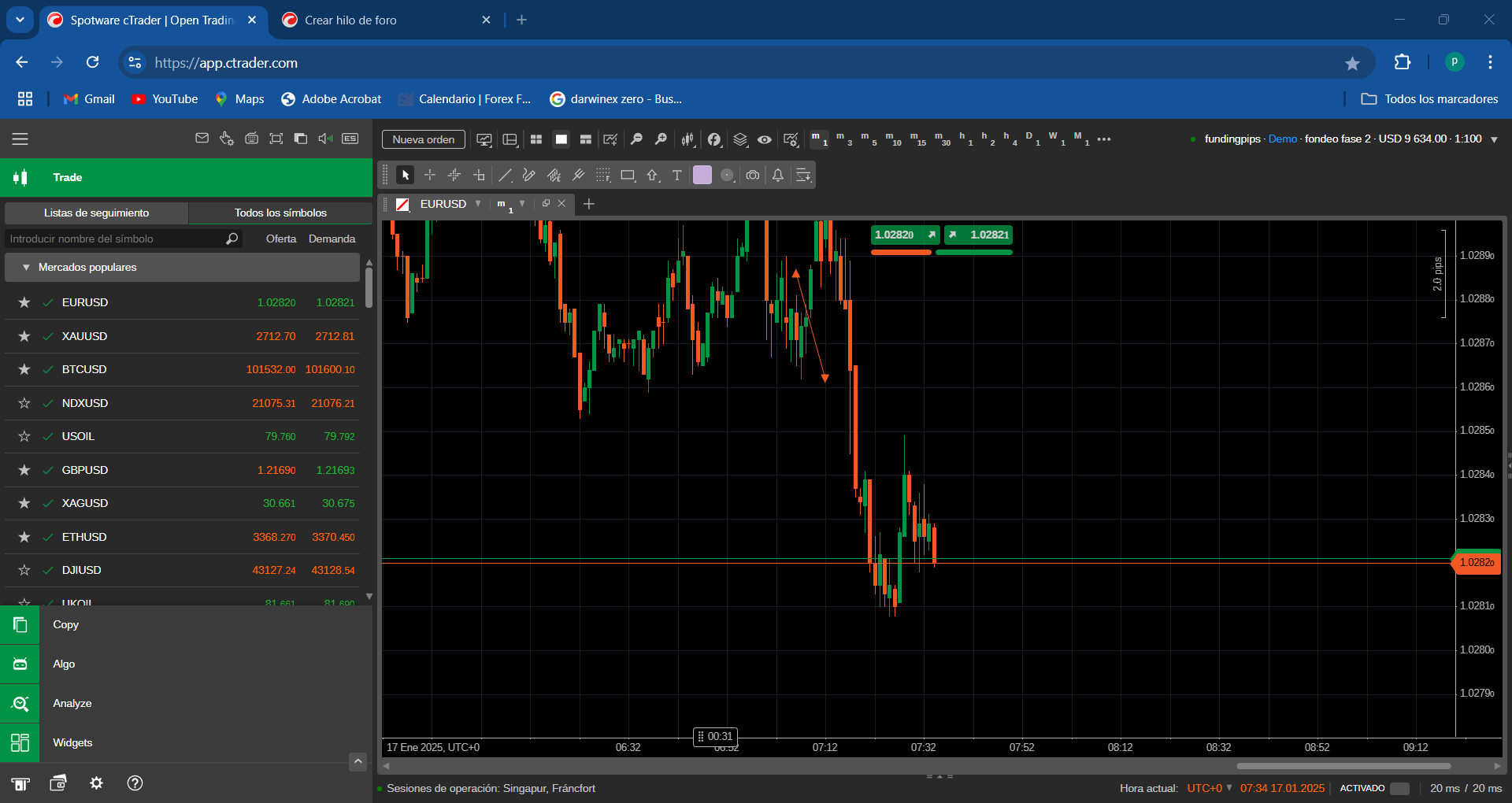The image size is (1512, 803).
Task: Toggle favorite star for DJIUSD
Action: (x=24, y=570)
